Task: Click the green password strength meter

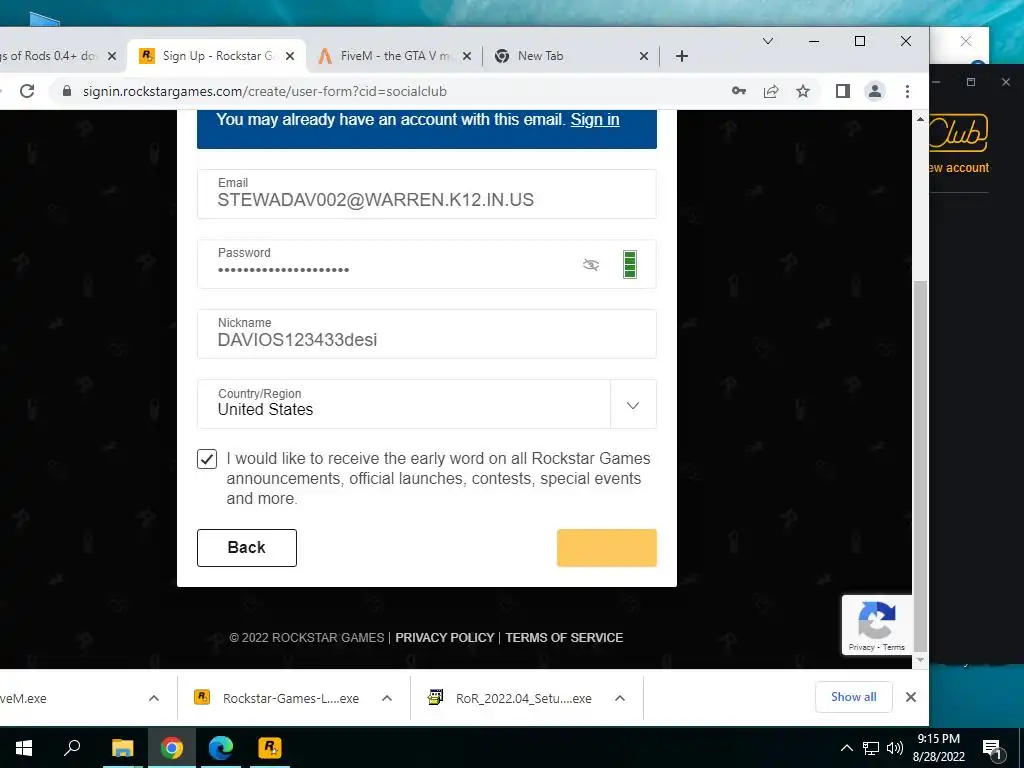Action: click(630, 264)
